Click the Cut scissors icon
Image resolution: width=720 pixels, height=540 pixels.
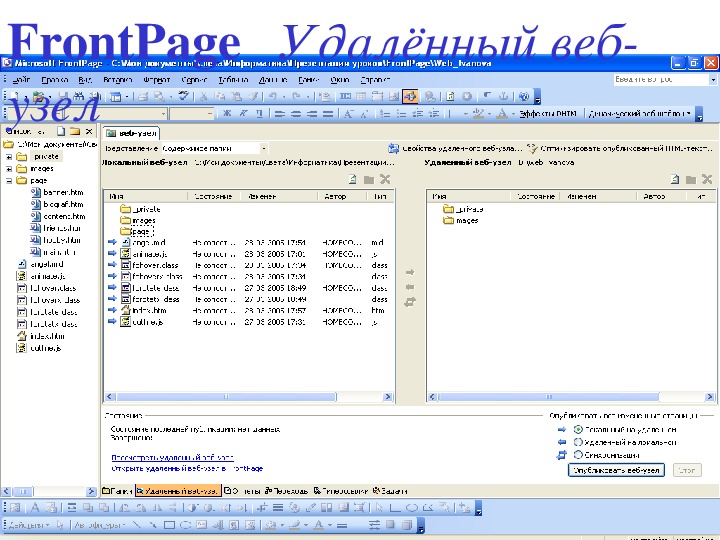pos(203,96)
